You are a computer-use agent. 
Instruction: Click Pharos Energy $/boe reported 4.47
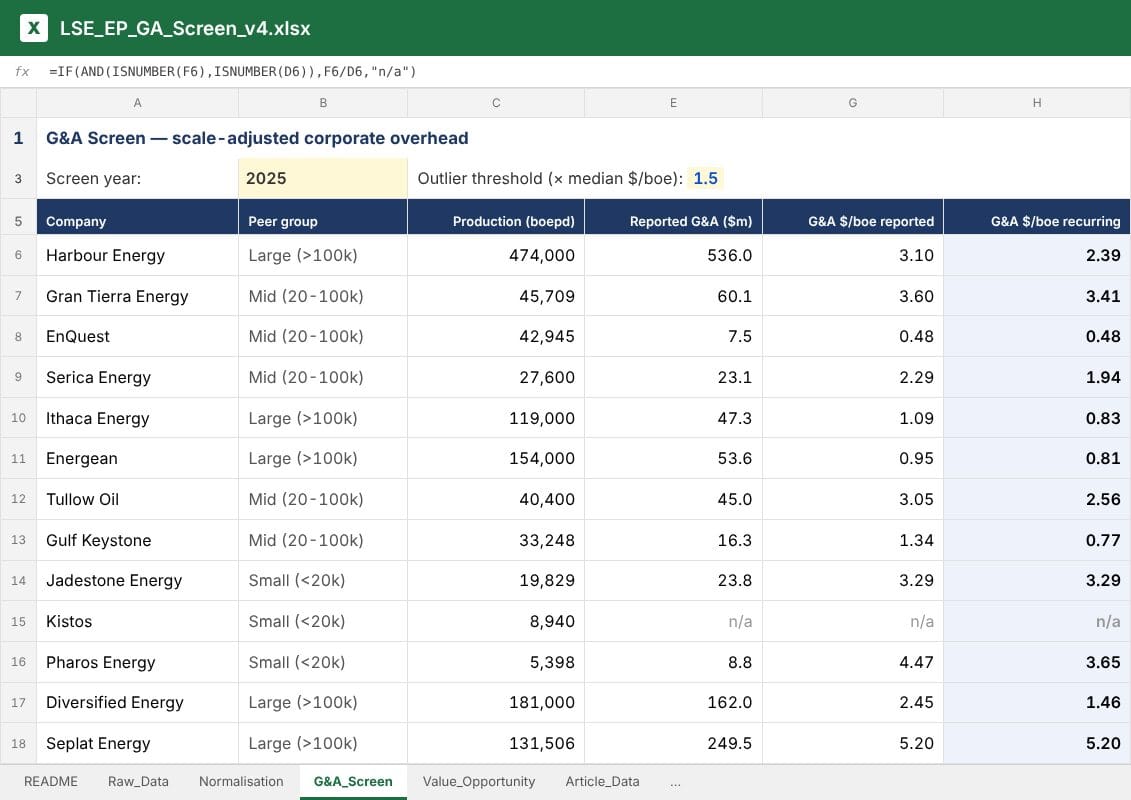pos(853,661)
